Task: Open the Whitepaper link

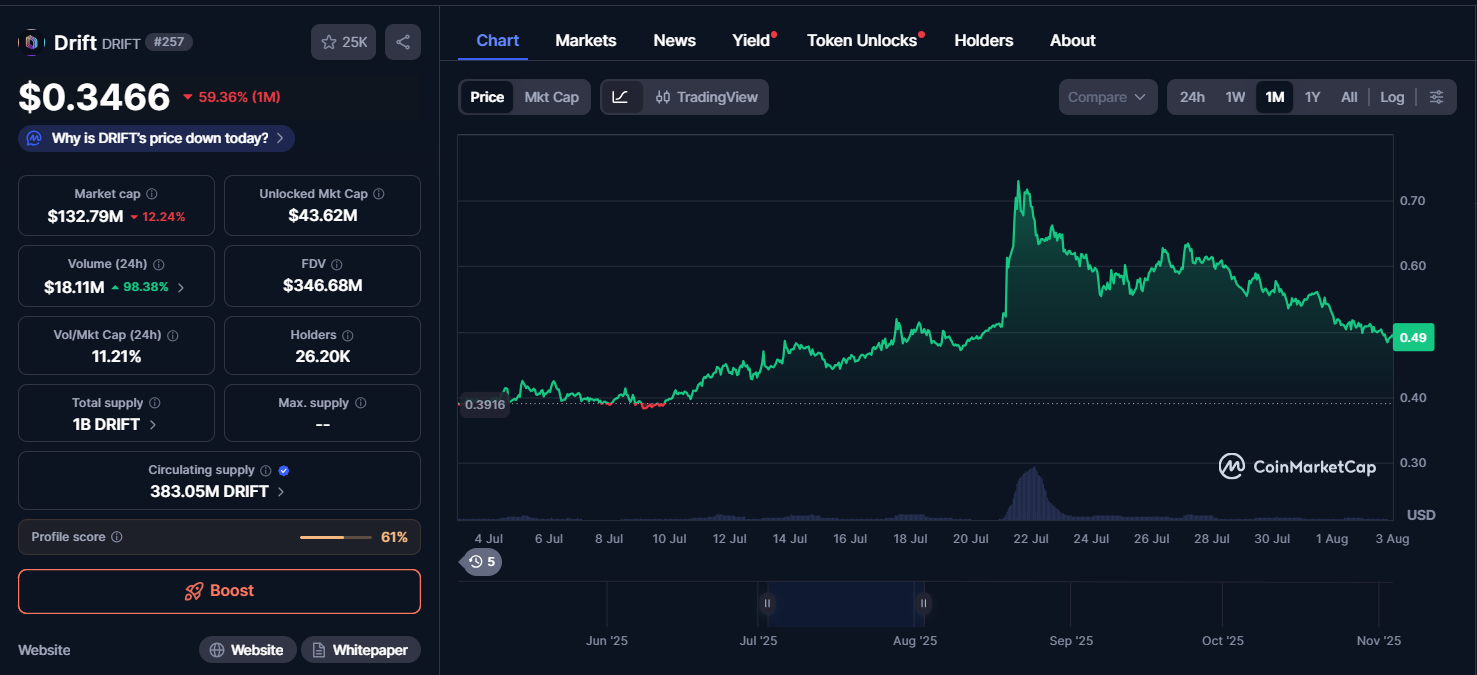Action: 360,650
